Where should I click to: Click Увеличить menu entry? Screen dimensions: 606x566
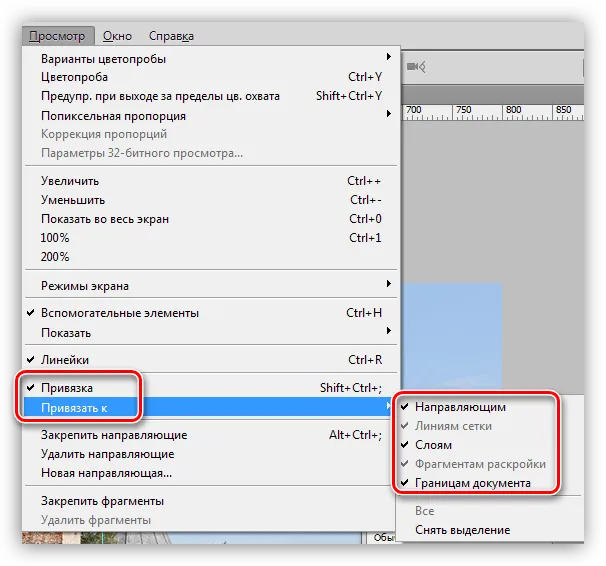click(x=211, y=181)
